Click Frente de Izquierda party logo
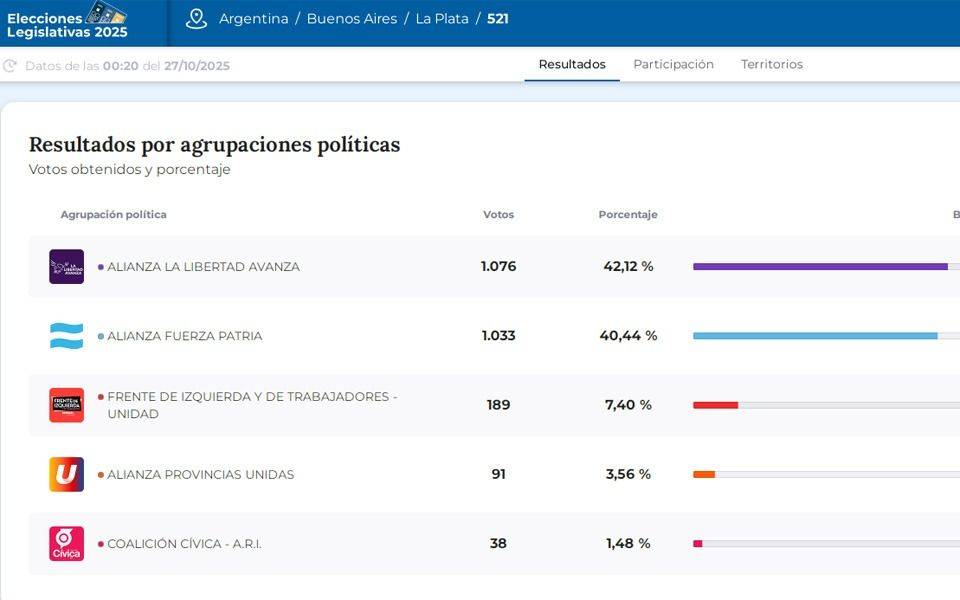The image size is (960, 600). coord(67,405)
